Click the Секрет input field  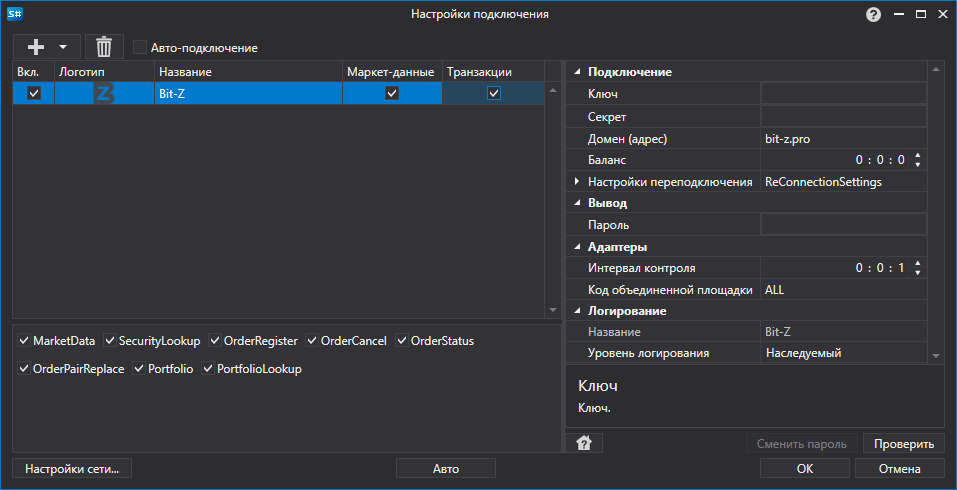(x=843, y=116)
